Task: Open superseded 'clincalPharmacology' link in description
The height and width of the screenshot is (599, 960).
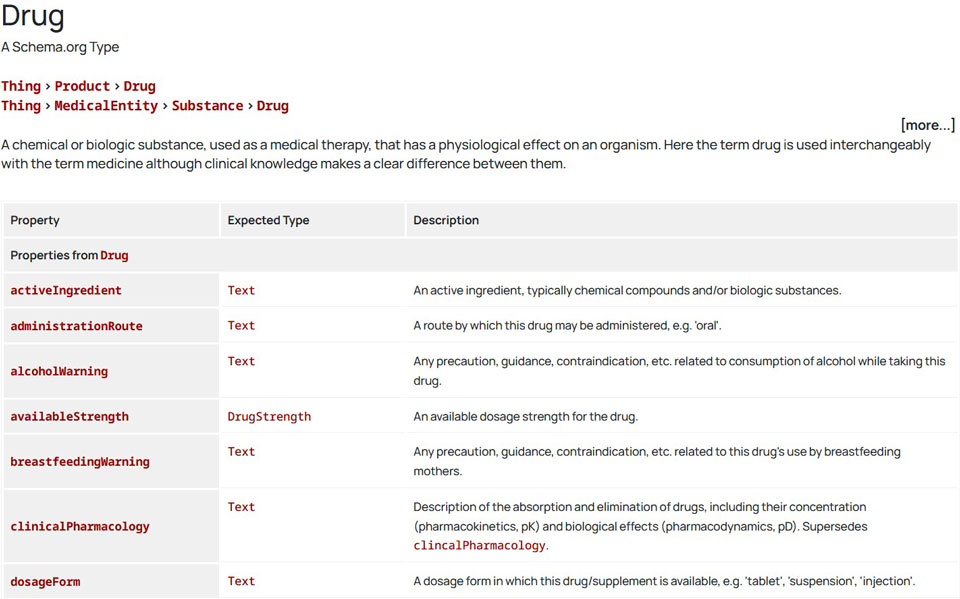Action: (479, 546)
